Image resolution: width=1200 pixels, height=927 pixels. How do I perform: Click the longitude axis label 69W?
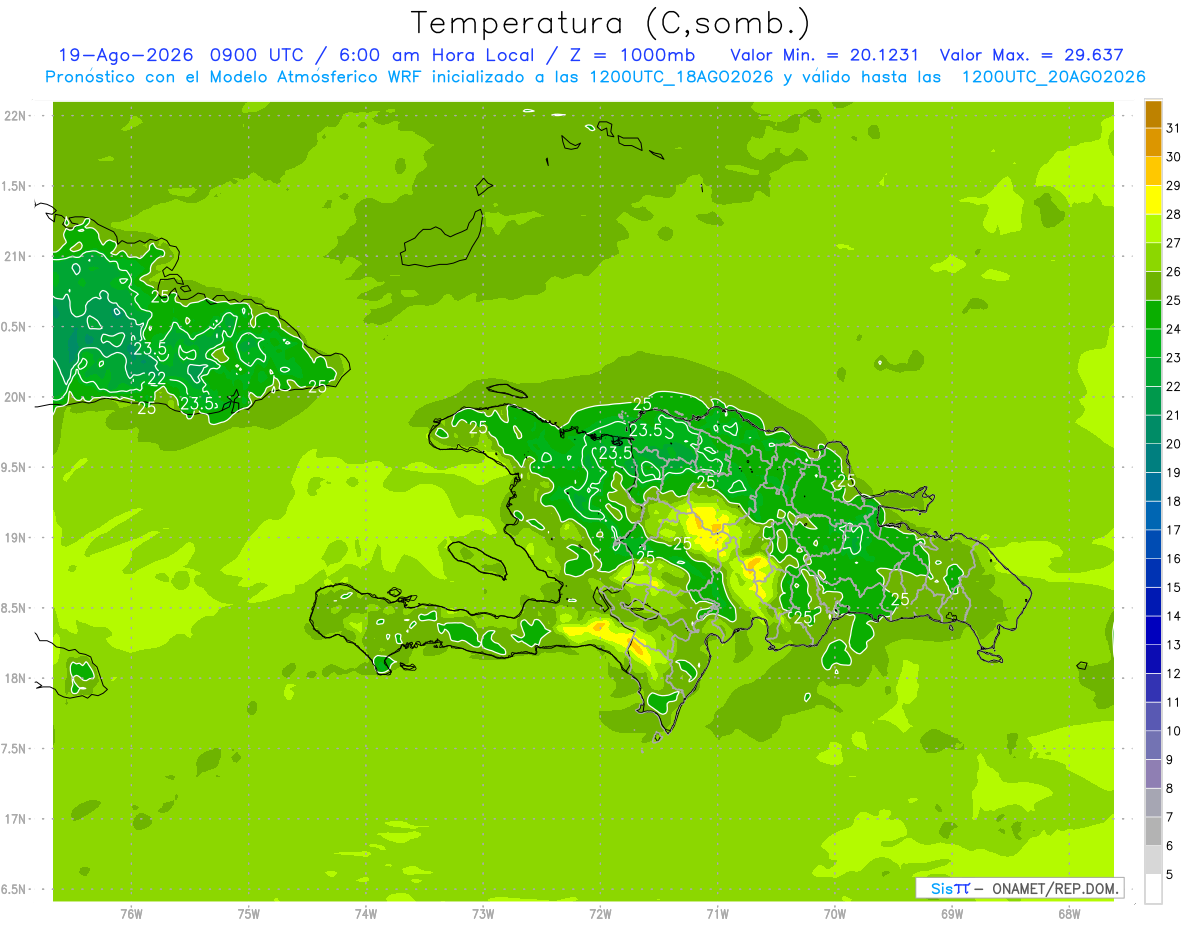pos(952,913)
